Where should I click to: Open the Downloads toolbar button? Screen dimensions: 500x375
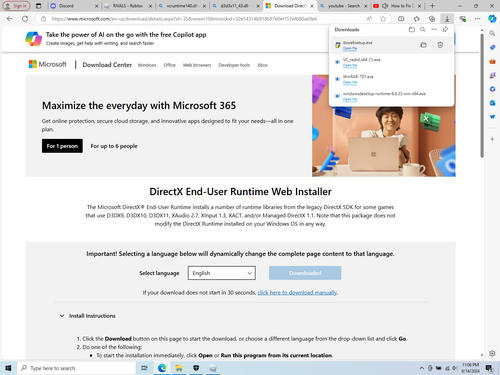pos(447,19)
